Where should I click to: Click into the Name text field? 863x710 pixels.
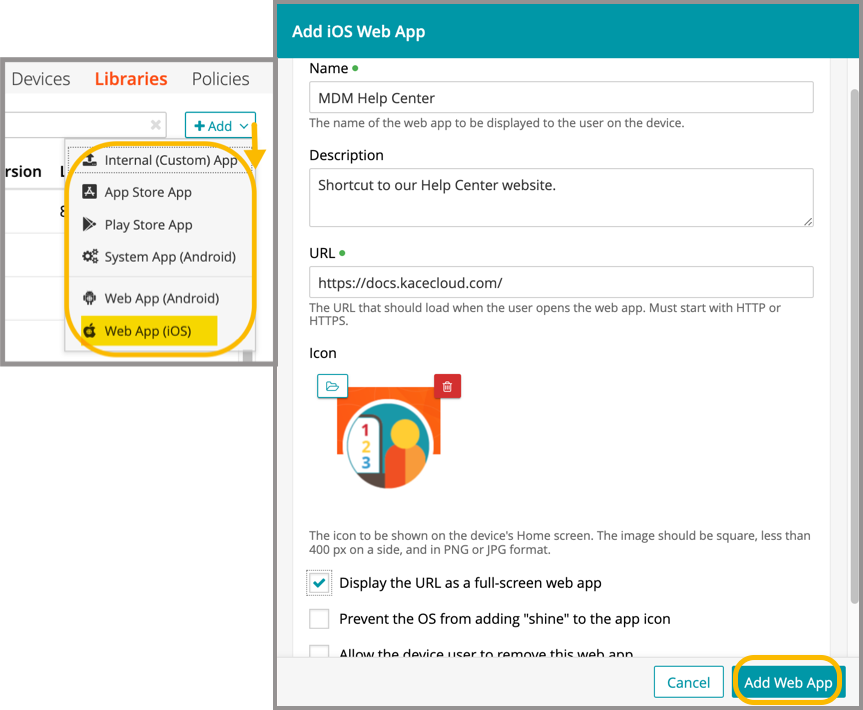(560, 98)
